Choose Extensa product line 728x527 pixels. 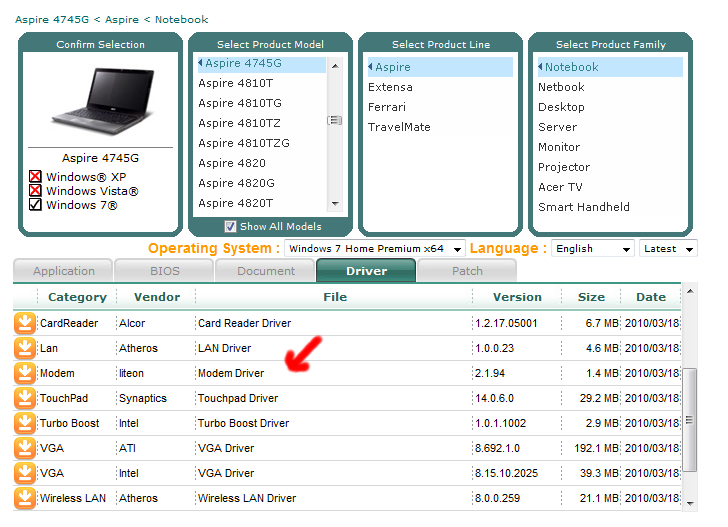pyautogui.click(x=390, y=87)
